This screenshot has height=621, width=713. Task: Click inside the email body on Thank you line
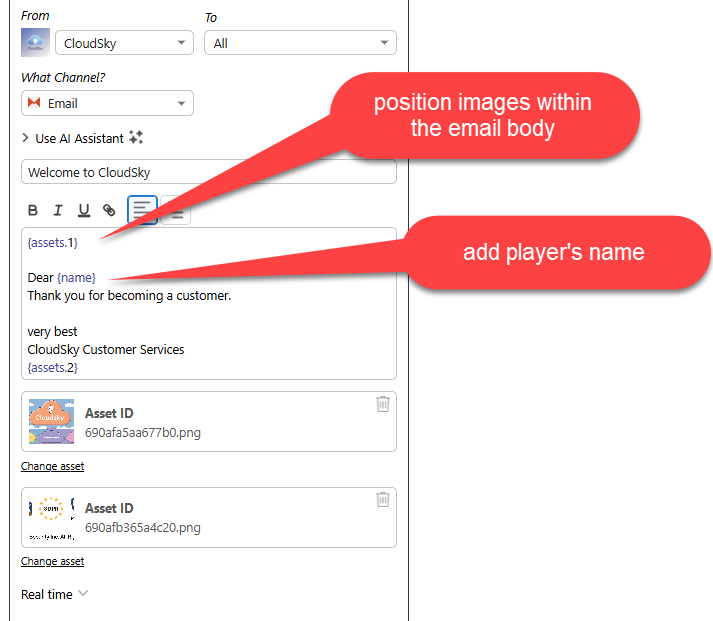coord(130,296)
